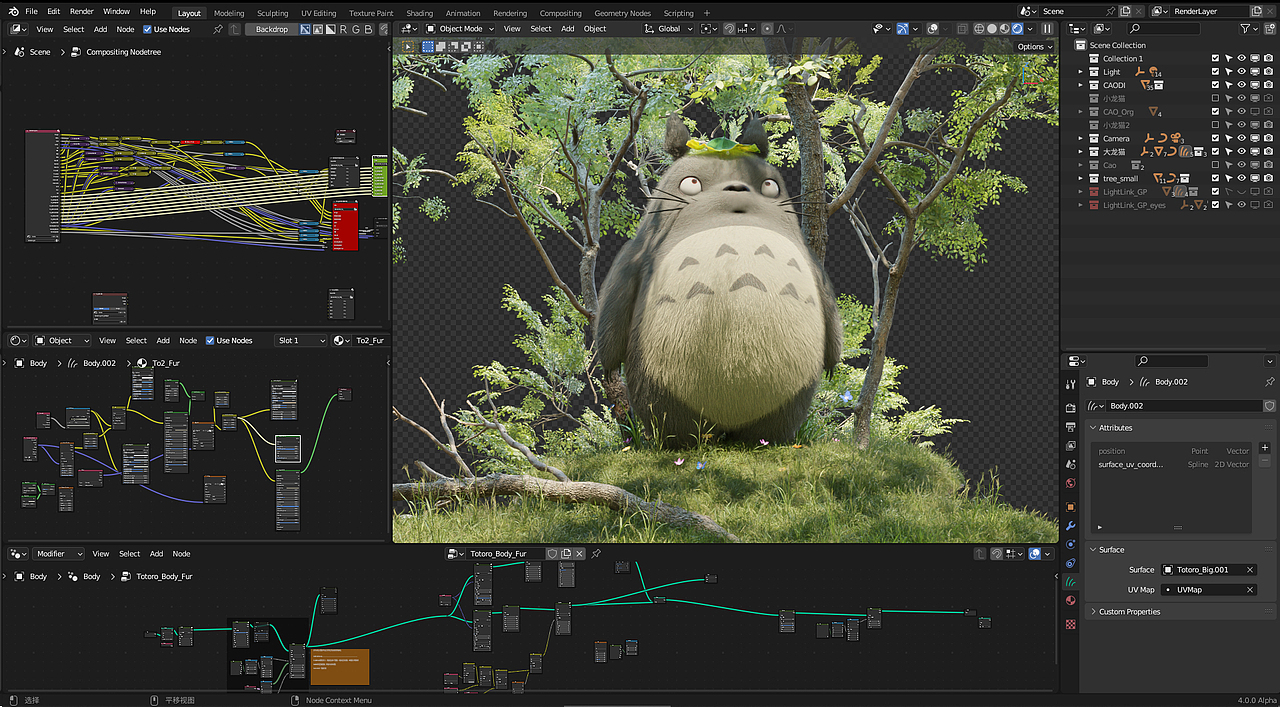Open the Tool properties tab
This screenshot has height=707, width=1280.
1071,384
